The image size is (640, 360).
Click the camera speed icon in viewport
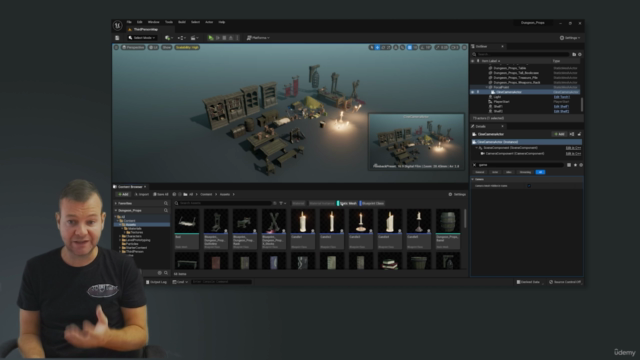(455, 47)
